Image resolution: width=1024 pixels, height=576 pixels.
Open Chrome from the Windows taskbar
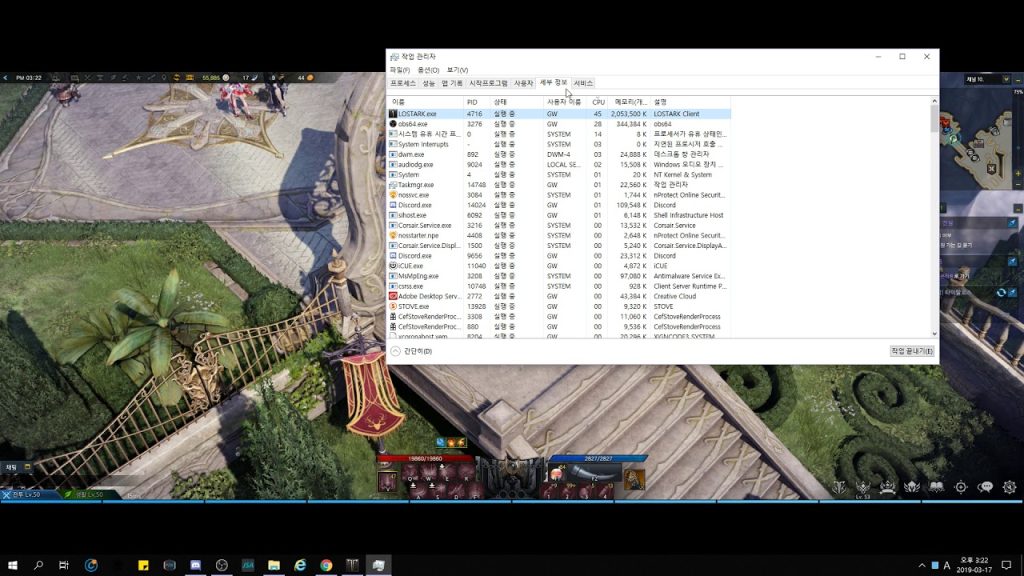[326, 565]
